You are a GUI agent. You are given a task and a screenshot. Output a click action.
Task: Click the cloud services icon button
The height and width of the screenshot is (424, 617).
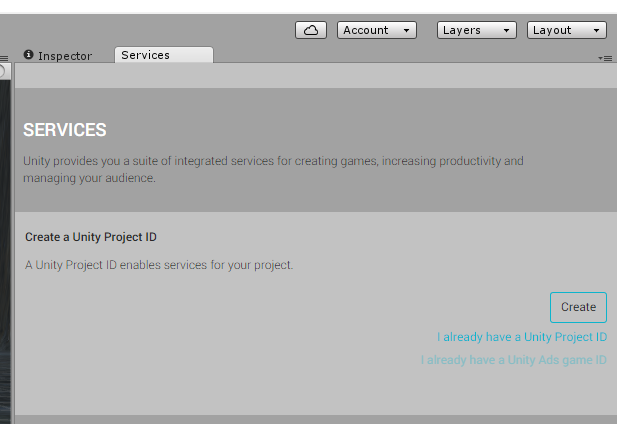click(x=311, y=30)
